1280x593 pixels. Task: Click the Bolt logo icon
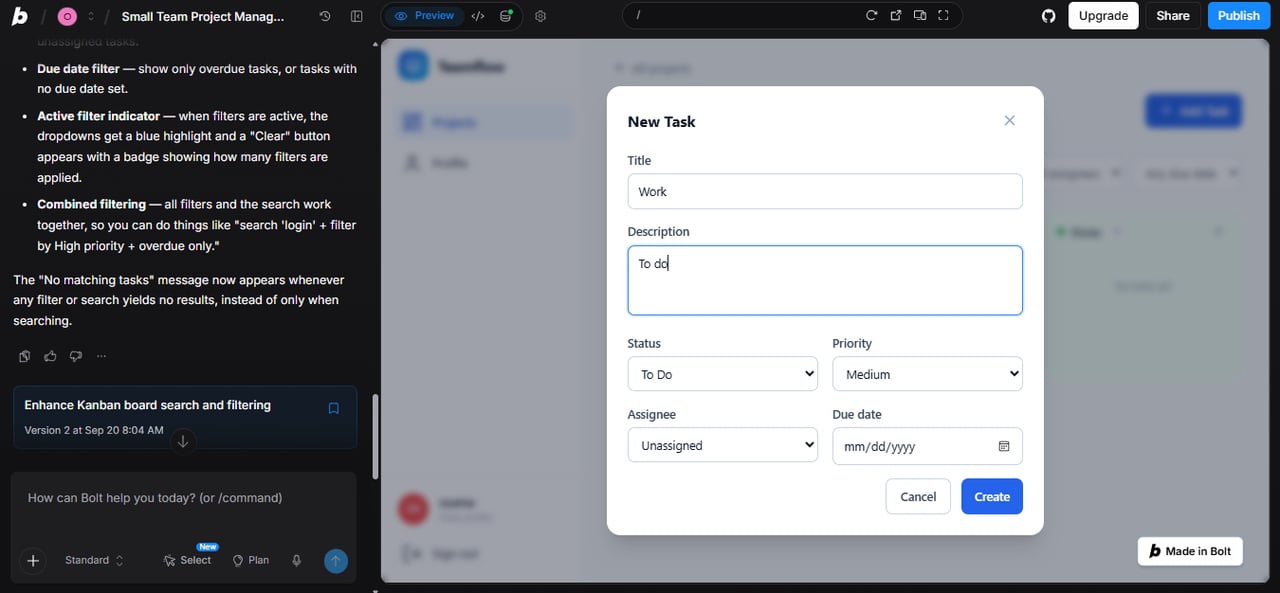[19, 16]
